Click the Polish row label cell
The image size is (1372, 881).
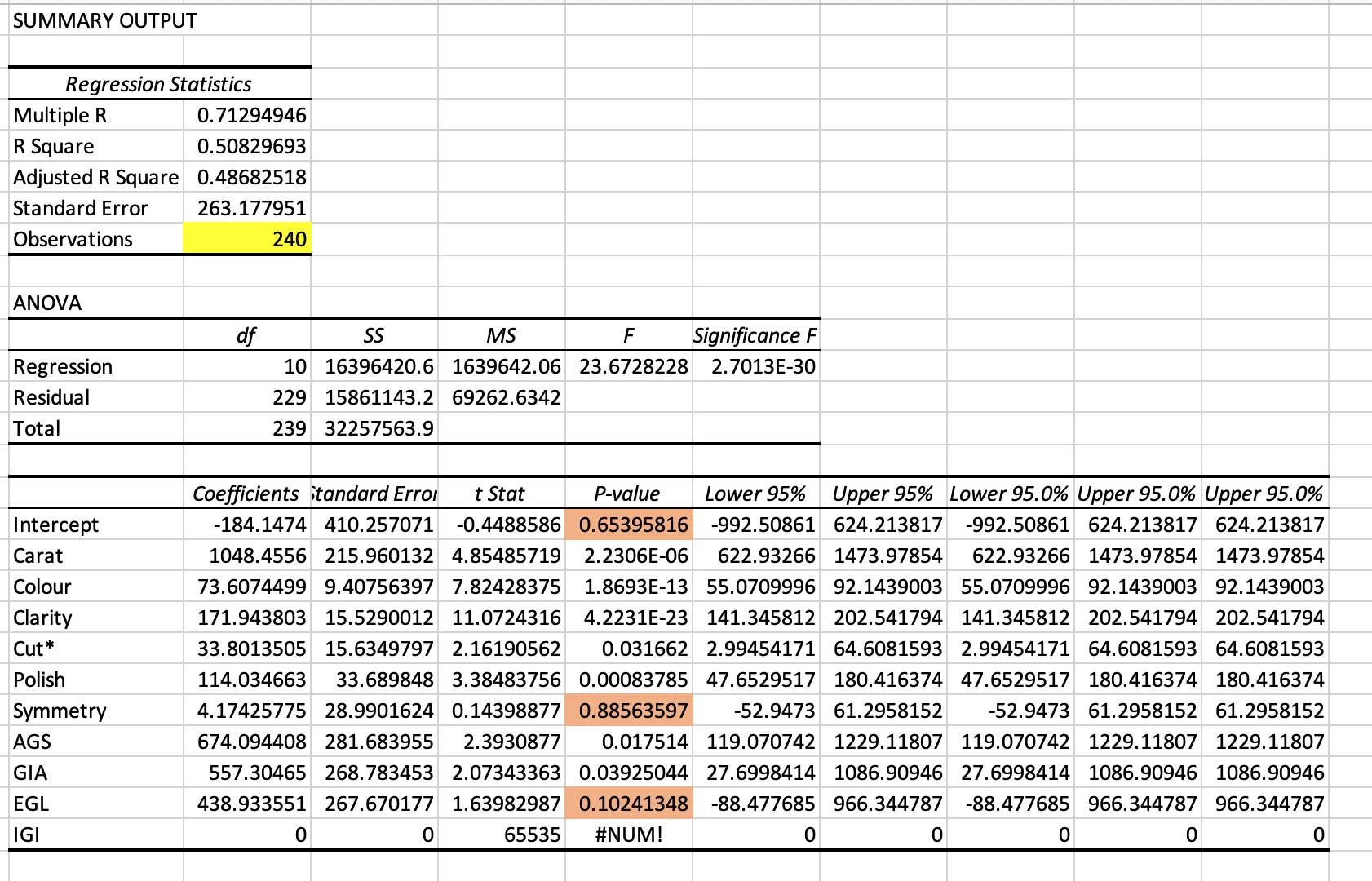click(x=96, y=680)
